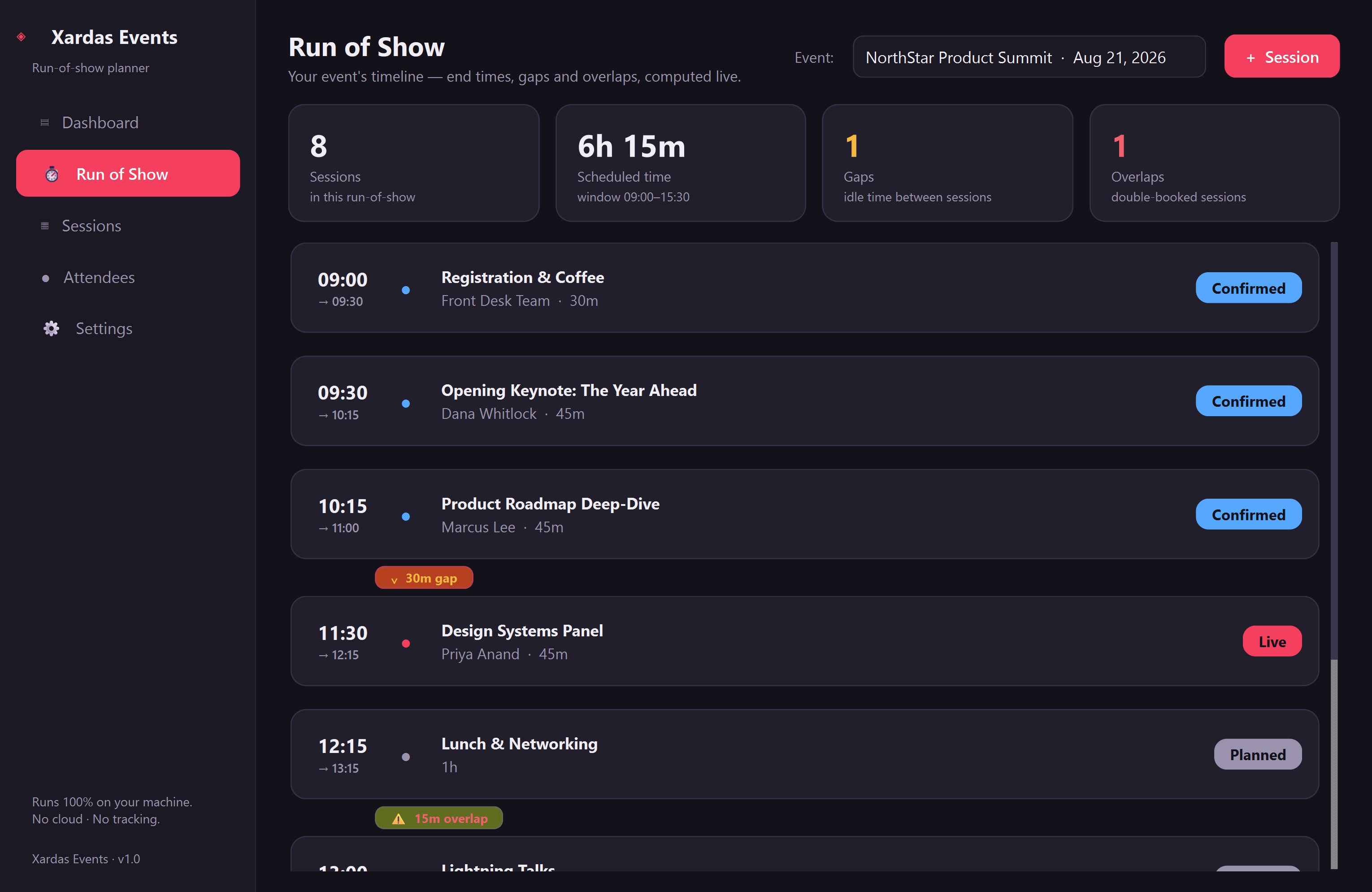Click Confirmed status on Opening Keynote
This screenshot has width=1372, height=892.
coord(1248,401)
